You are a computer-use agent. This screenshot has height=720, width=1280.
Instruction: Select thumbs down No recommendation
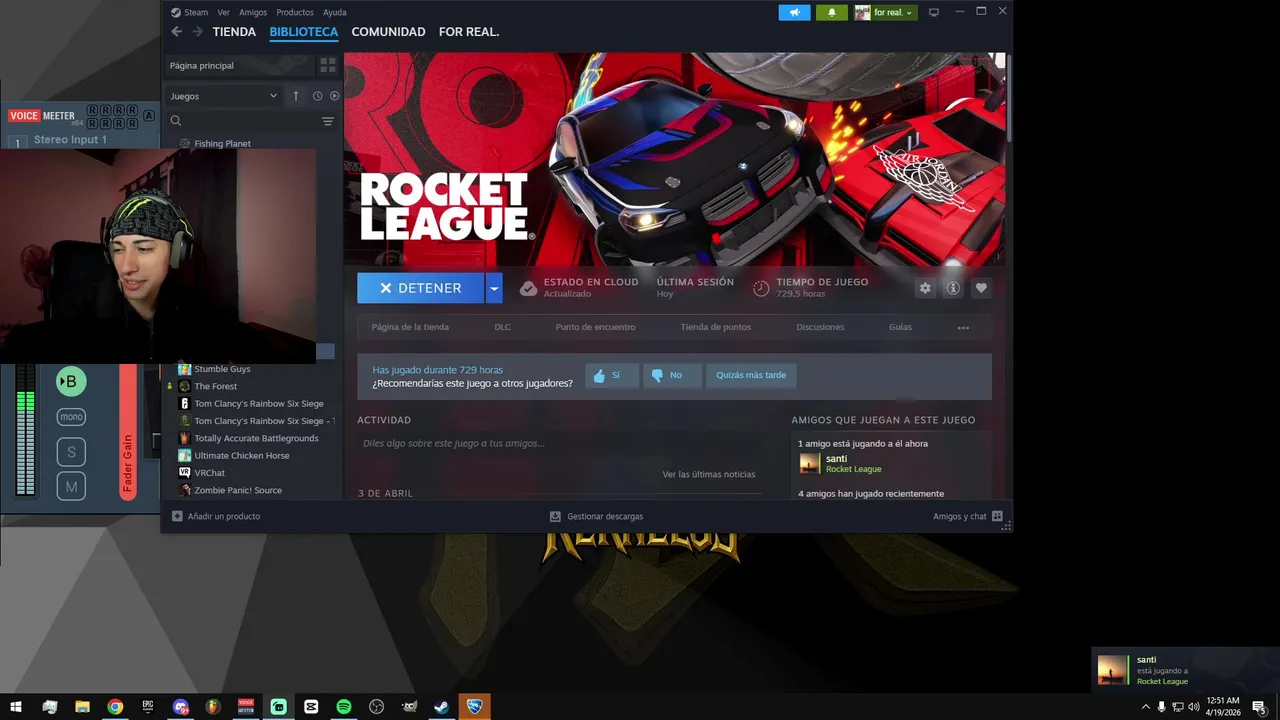671,375
